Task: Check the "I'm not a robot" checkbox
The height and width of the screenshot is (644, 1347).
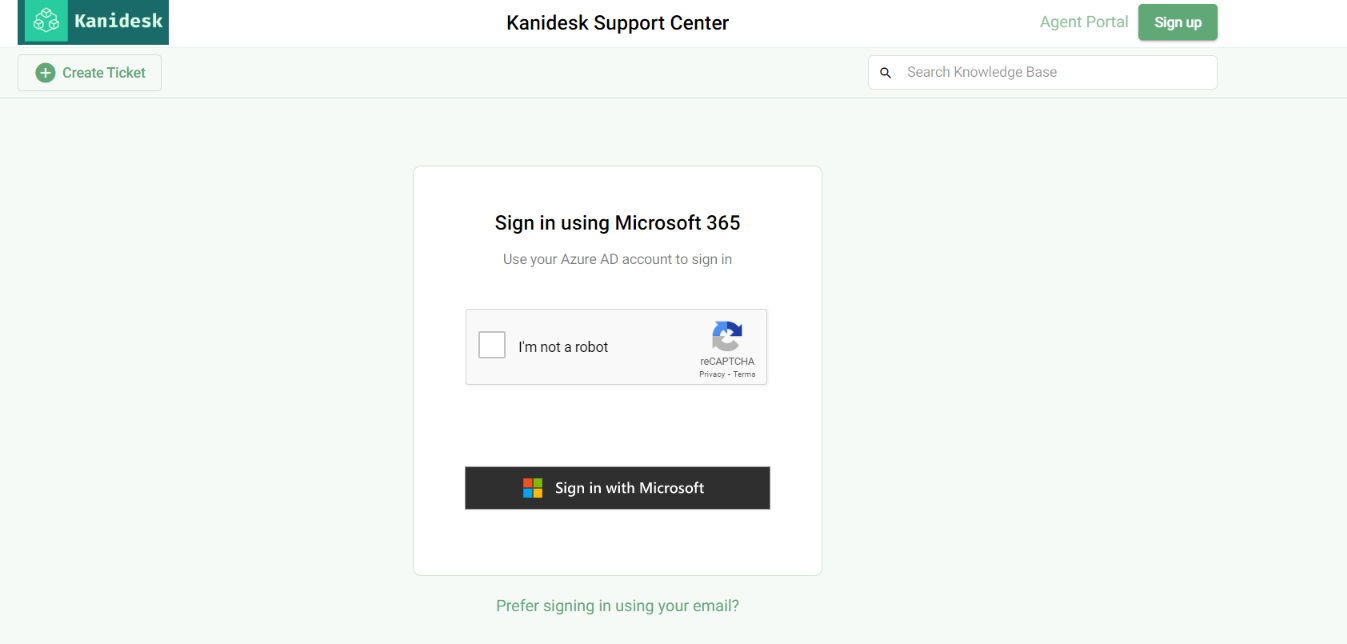Action: click(x=492, y=344)
